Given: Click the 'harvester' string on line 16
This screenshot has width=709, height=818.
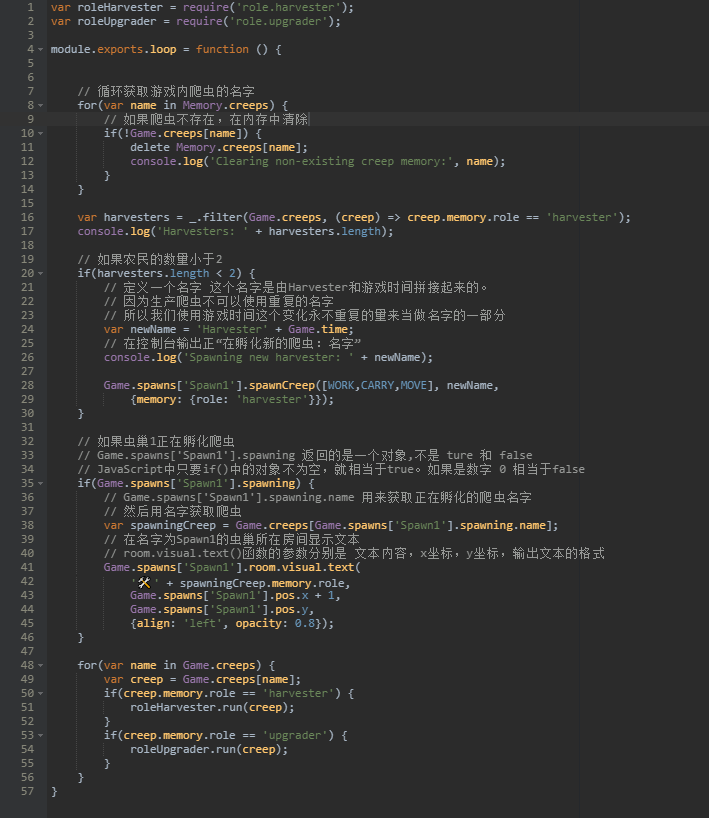Looking at the screenshot, I should 582,217.
